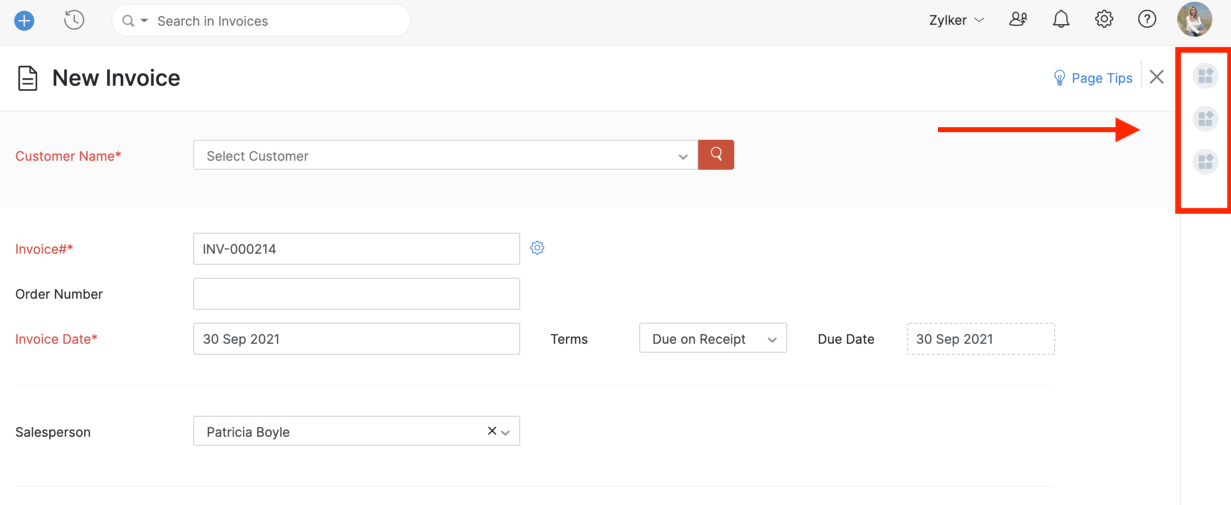Click the Order Number input field
This screenshot has width=1231, height=505.
coord(356,294)
